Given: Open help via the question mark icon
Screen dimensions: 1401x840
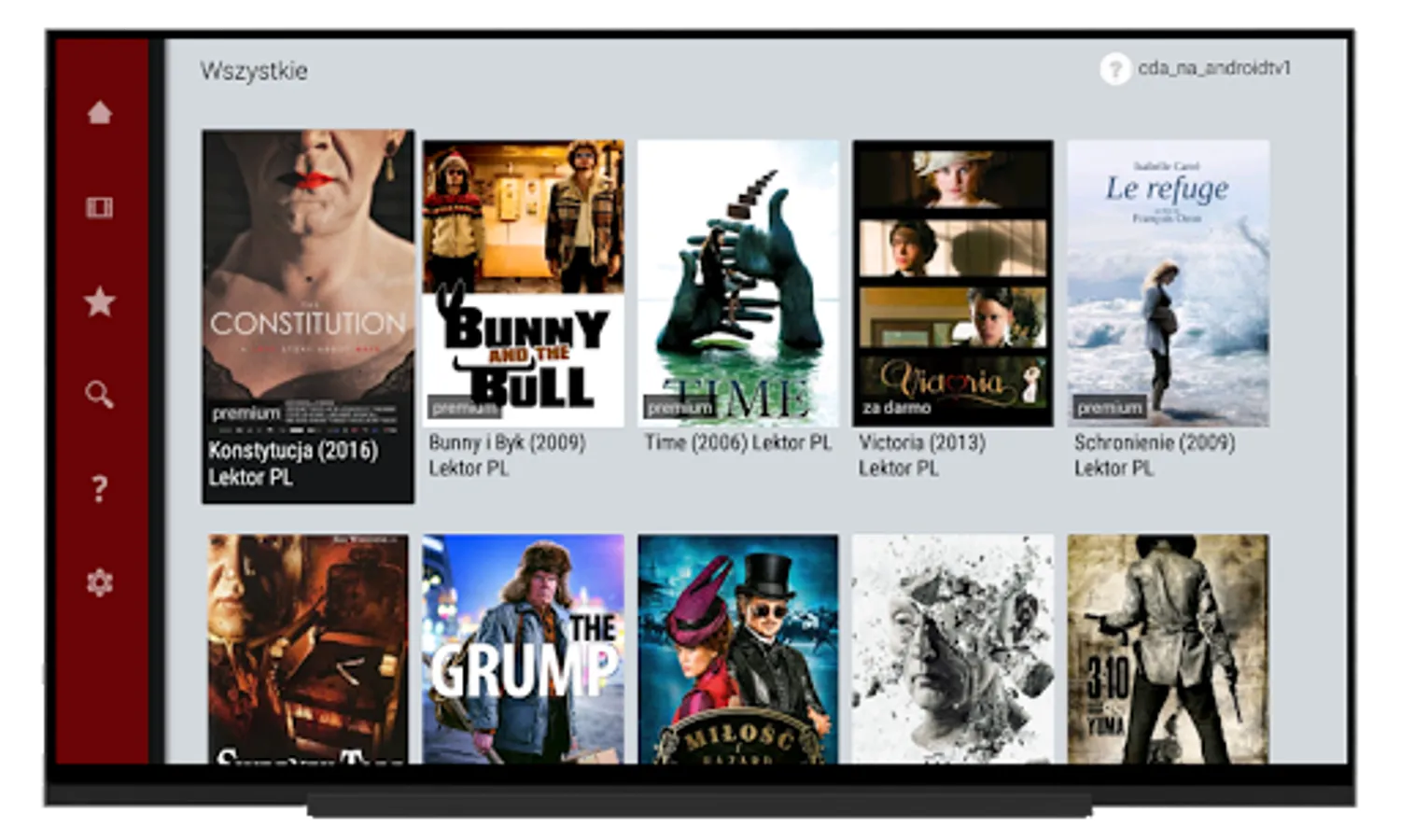Looking at the screenshot, I should 100,488.
